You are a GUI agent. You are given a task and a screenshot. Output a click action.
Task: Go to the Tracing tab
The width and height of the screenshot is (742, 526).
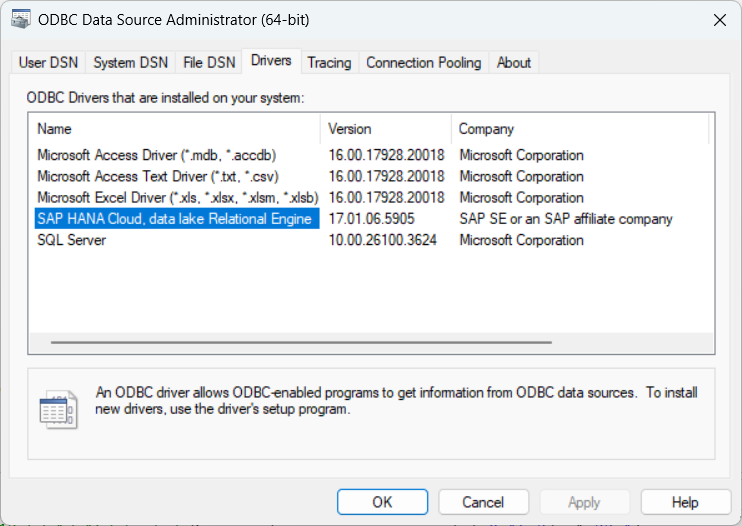tap(329, 62)
